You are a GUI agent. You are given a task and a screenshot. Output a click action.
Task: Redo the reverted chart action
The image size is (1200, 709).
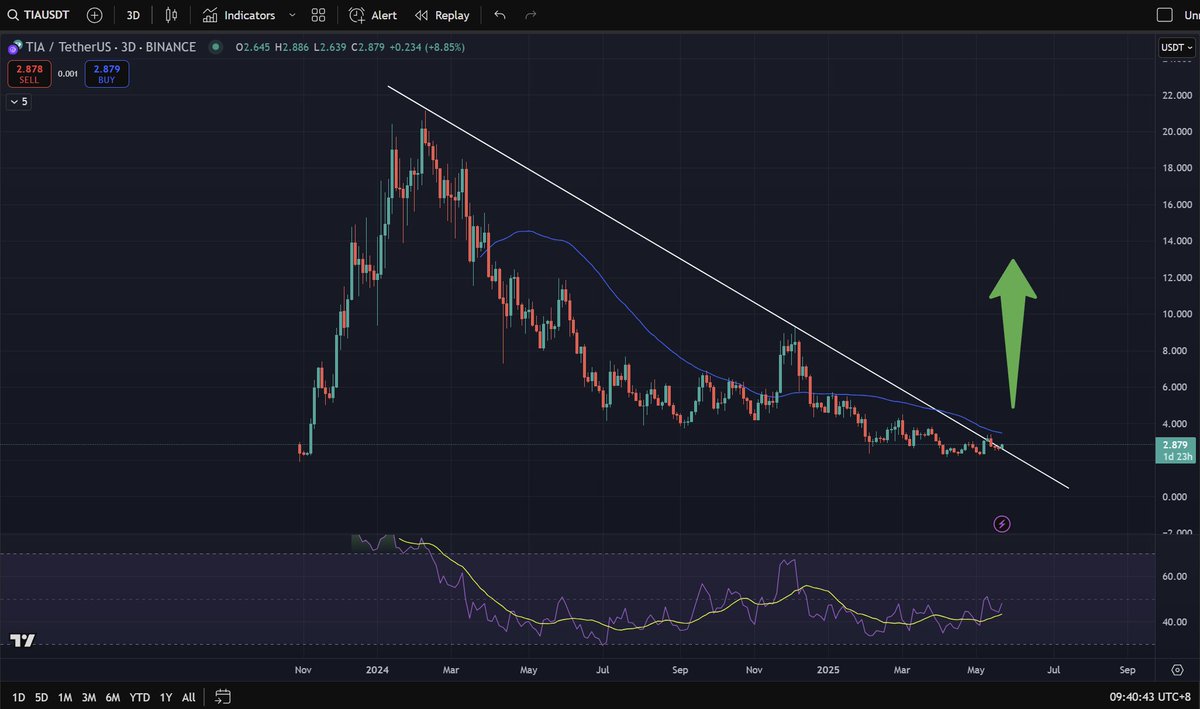(527, 15)
